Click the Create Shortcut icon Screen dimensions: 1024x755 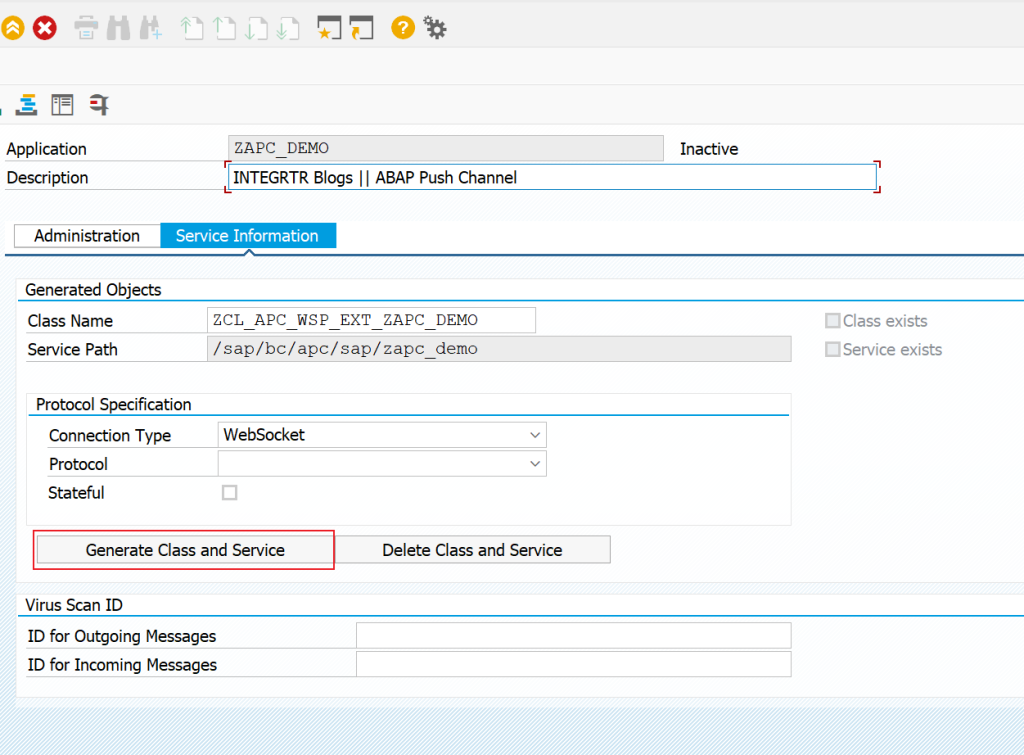coord(361,27)
